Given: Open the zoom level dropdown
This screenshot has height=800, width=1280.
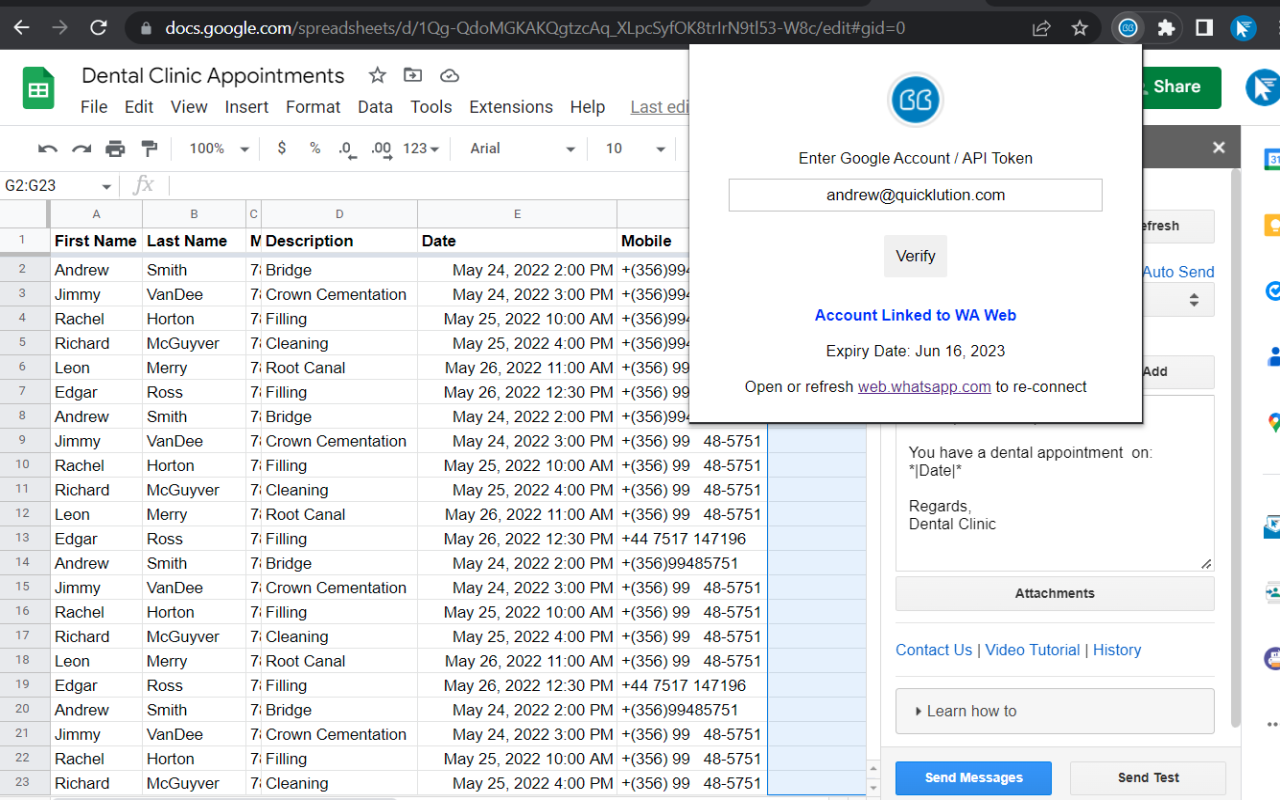Looking at the screenshot, I should pyautogui.click(x=219, y=148).
